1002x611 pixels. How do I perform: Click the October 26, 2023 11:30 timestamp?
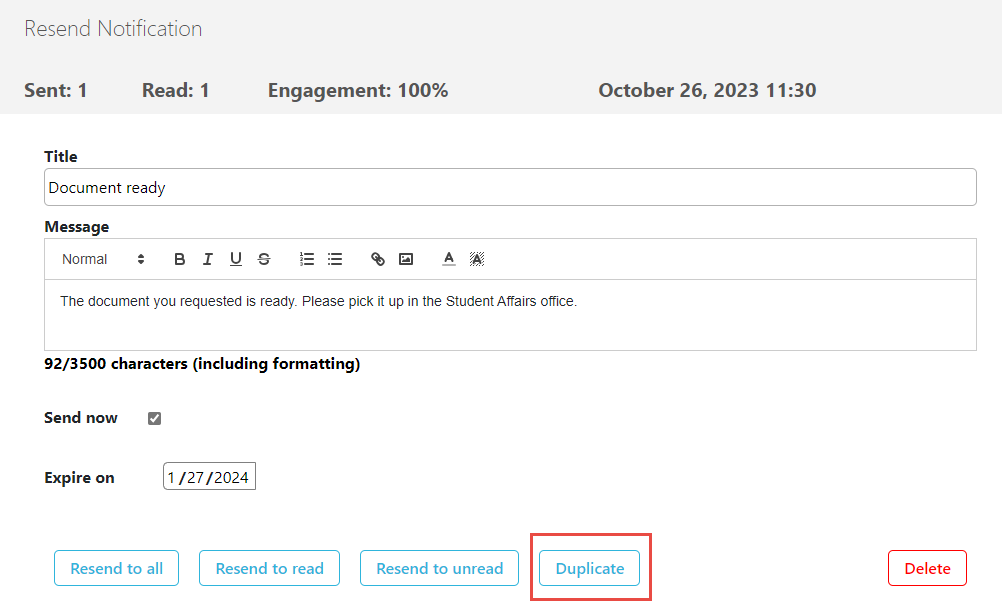[x=707, y=90]
